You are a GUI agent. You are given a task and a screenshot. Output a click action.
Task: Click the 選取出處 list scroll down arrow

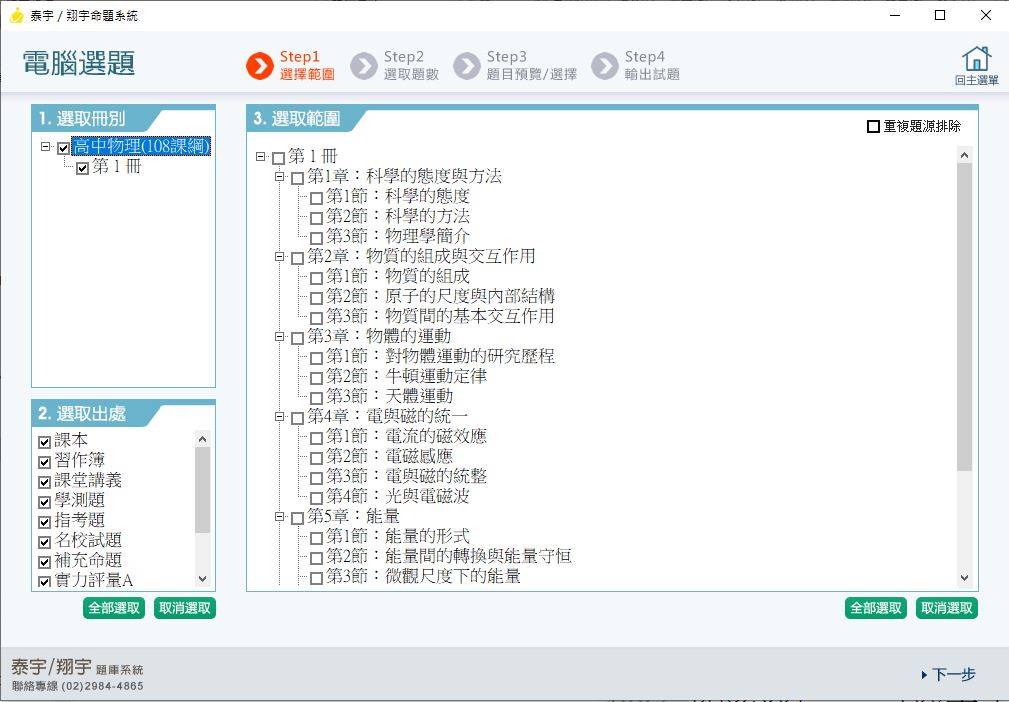click(x=203, y=578)
